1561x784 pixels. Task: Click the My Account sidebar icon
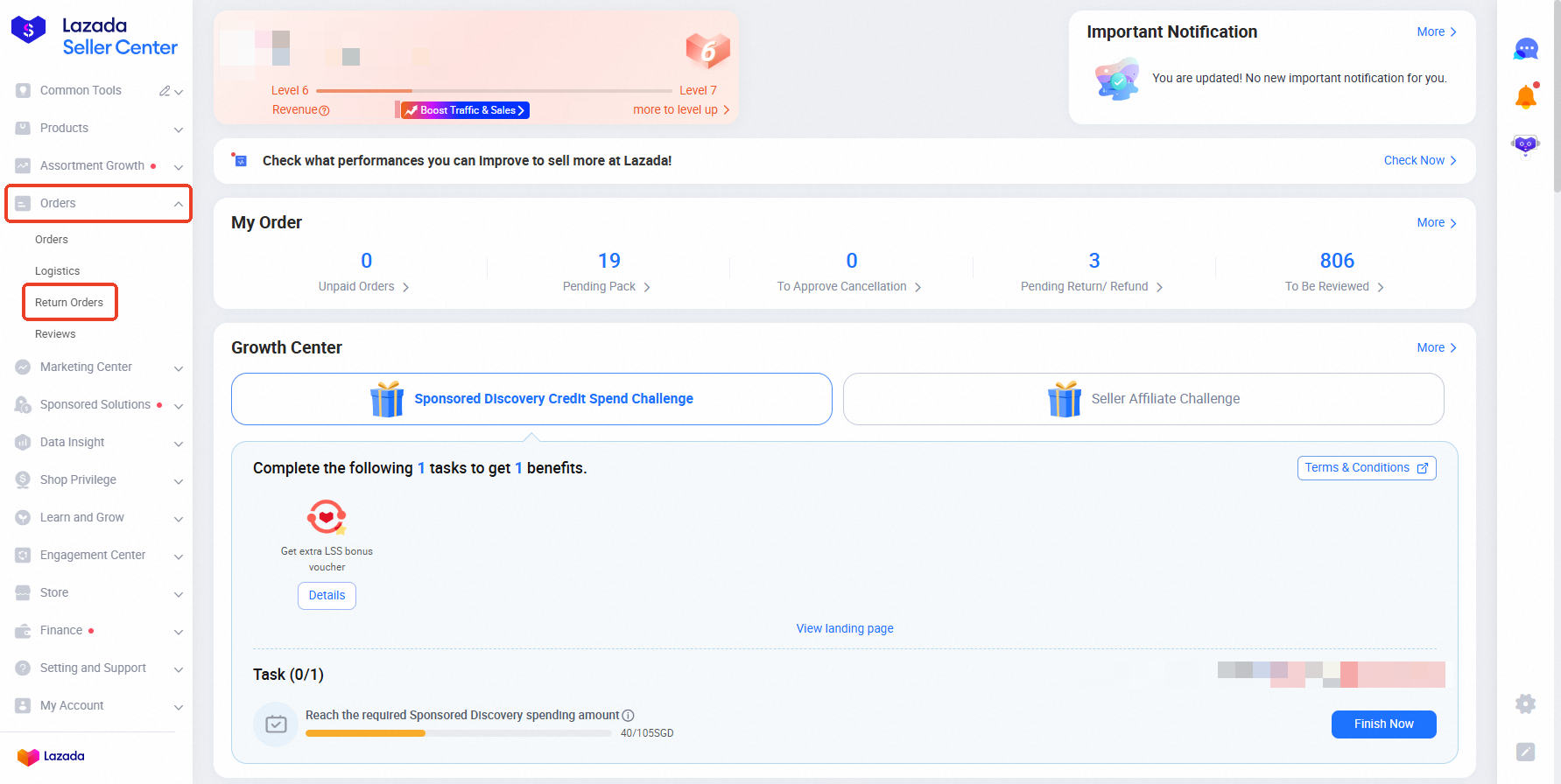coord(23,705)
